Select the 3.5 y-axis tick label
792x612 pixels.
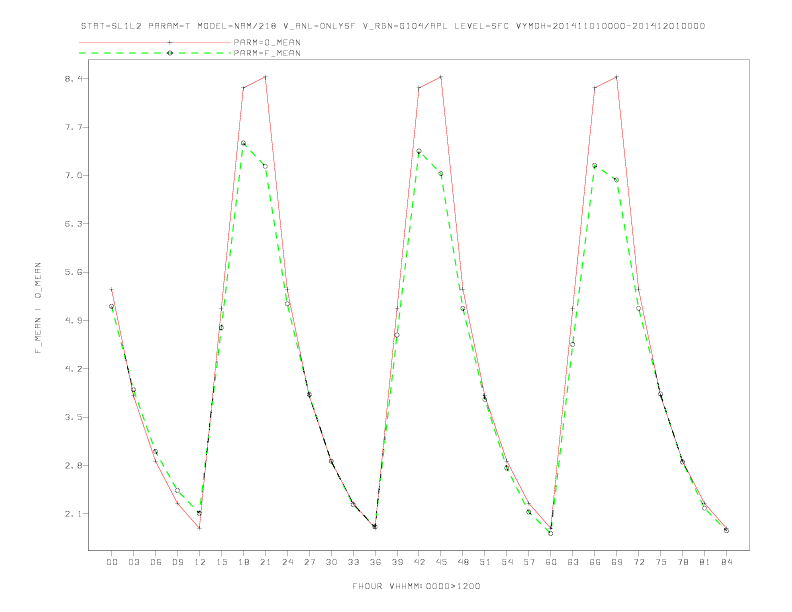(x=72, y=417)
